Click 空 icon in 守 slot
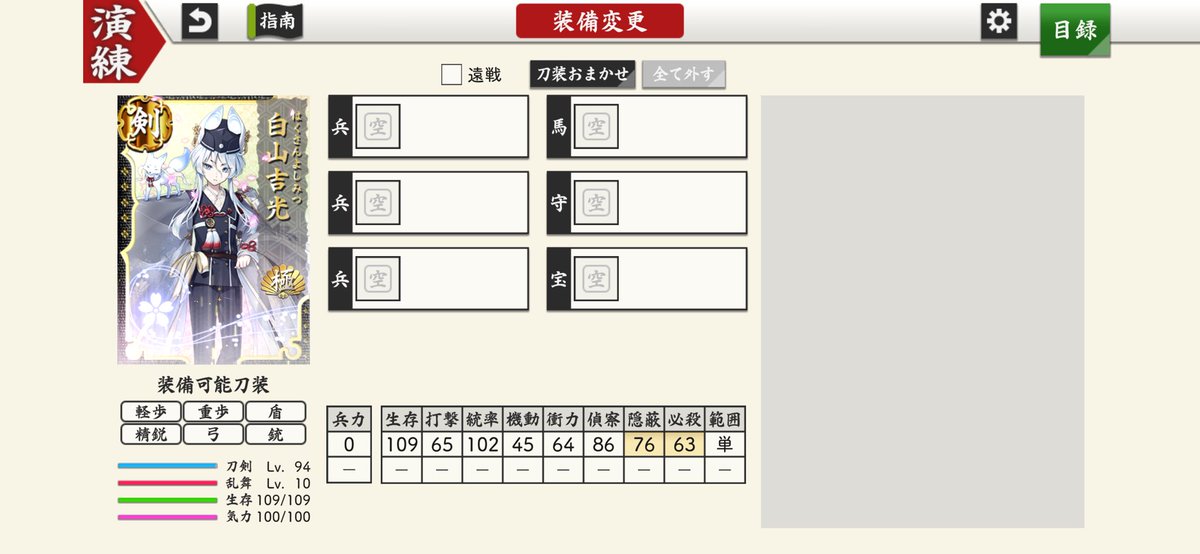The image size is (1200, 554). click(x=596, y=203)
